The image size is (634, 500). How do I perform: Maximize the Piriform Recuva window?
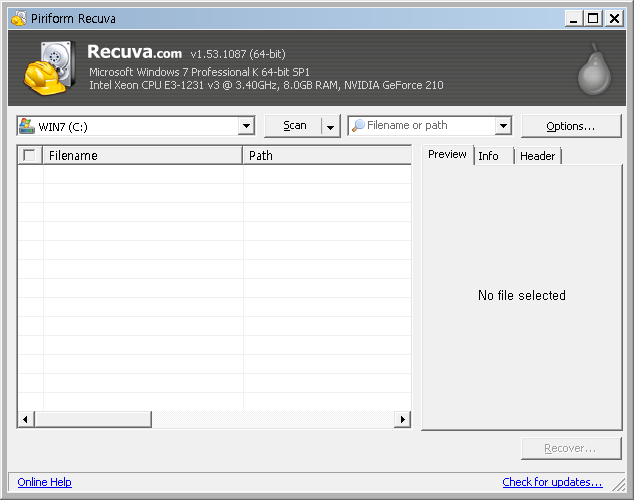tap(593, 19)
